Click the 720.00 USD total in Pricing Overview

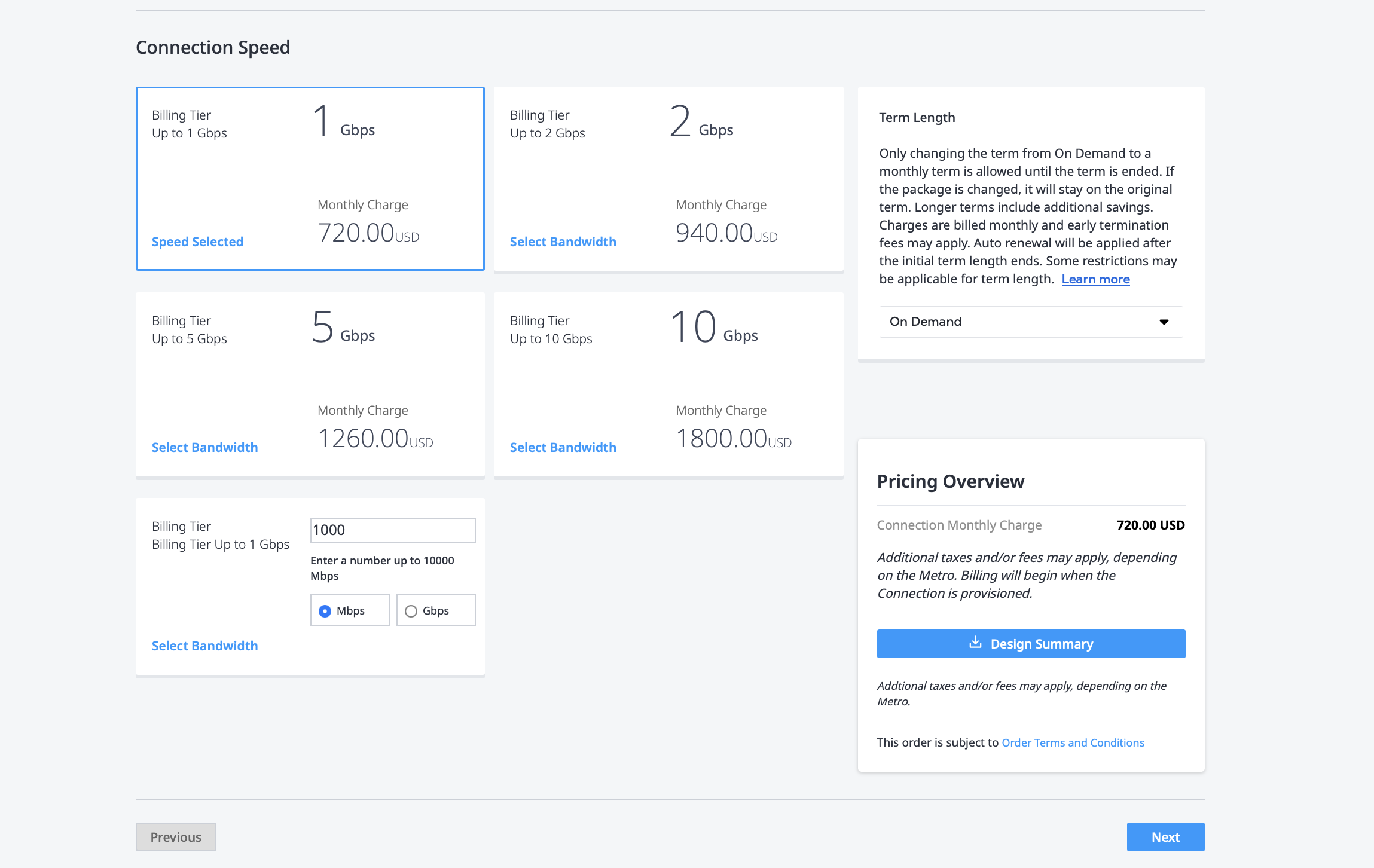(1150, 525)
